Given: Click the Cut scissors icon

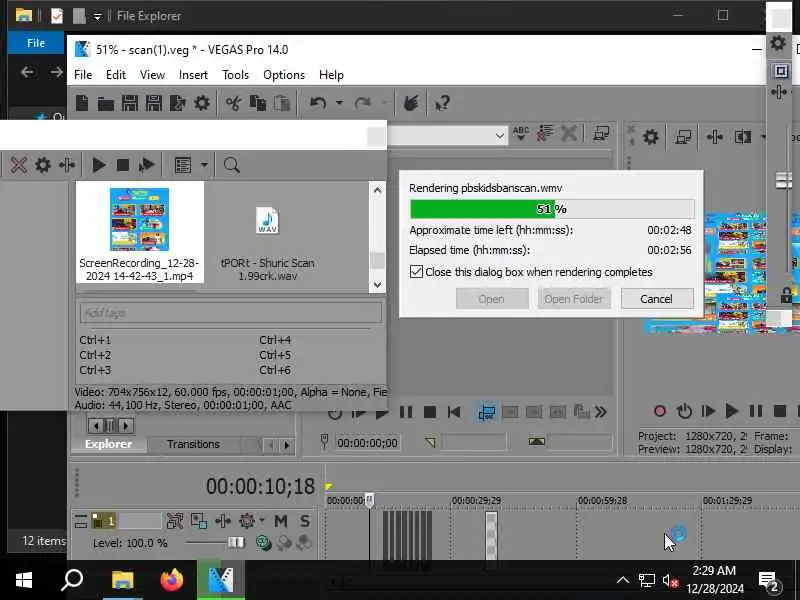Looking at the screenshot, I should pyautogui.click(x=233, y=104).
